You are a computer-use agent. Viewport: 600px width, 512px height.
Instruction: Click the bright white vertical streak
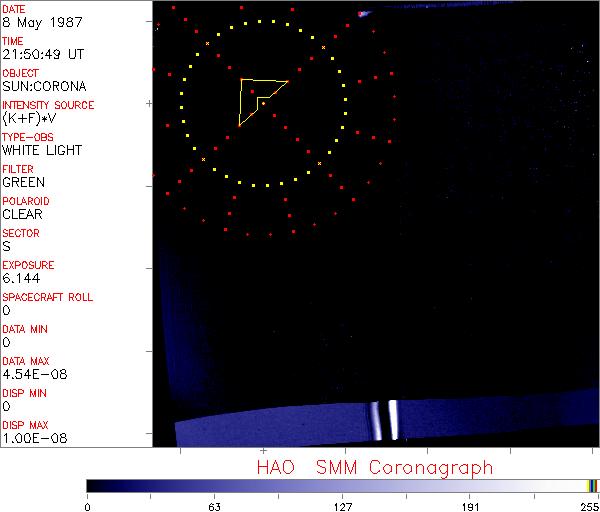pyautogui.click(x=392, y=419)
